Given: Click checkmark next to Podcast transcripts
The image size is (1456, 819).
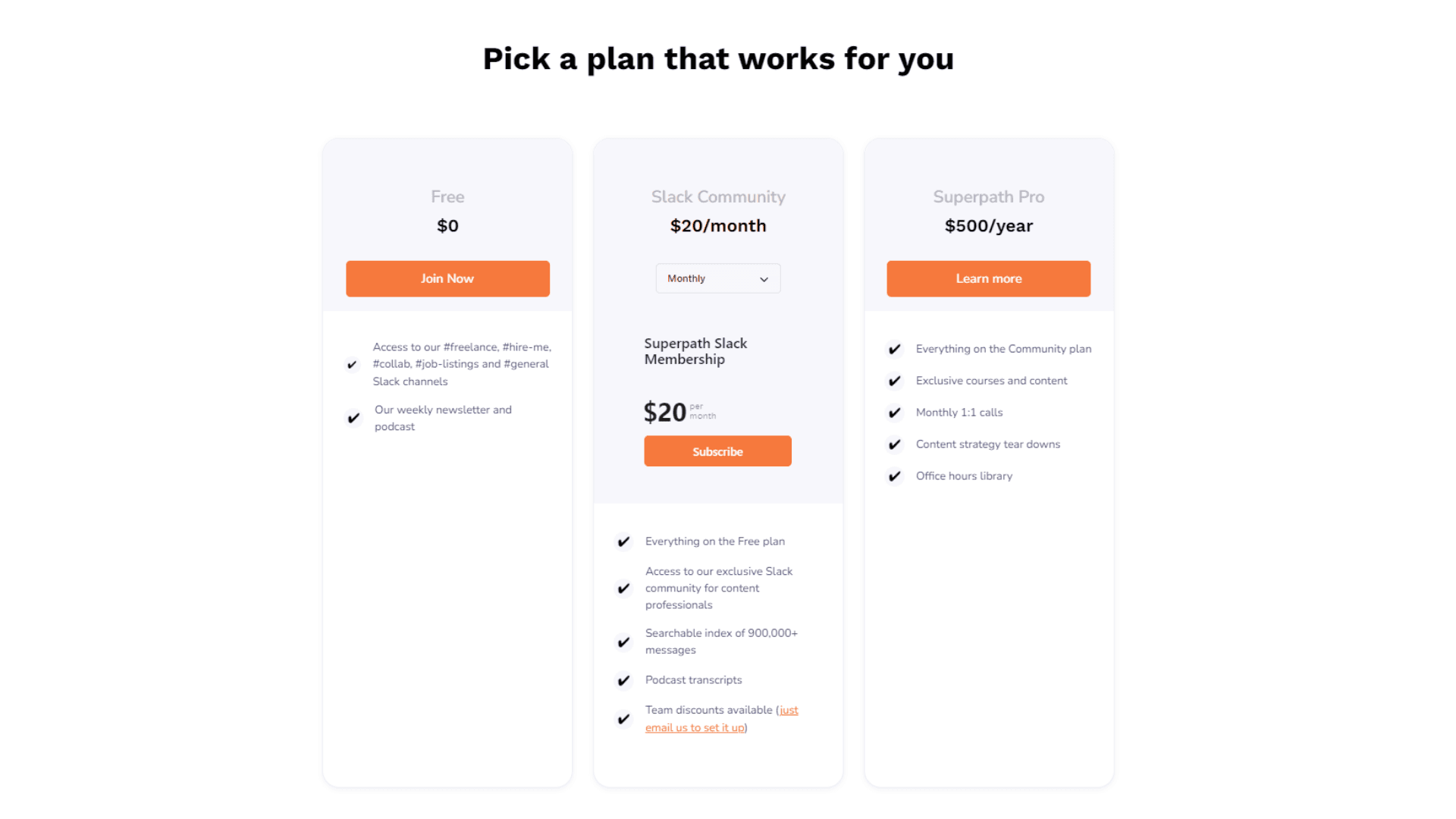Looking at the screenshot, I should tap(623, 681).
